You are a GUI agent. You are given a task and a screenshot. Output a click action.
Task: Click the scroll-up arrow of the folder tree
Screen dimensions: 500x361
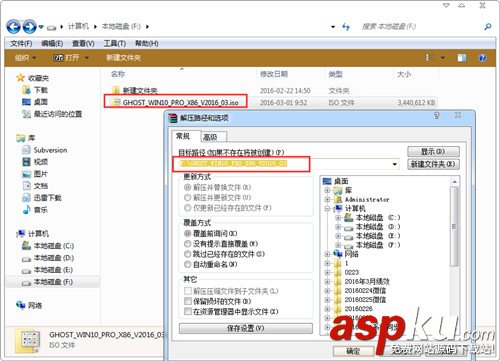click(454, 182)
